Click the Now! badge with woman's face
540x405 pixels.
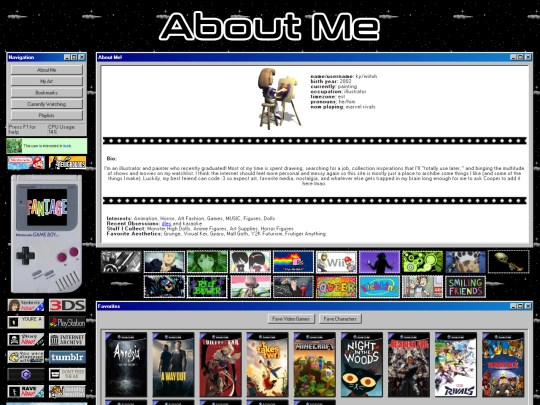(x=26, y=305)
